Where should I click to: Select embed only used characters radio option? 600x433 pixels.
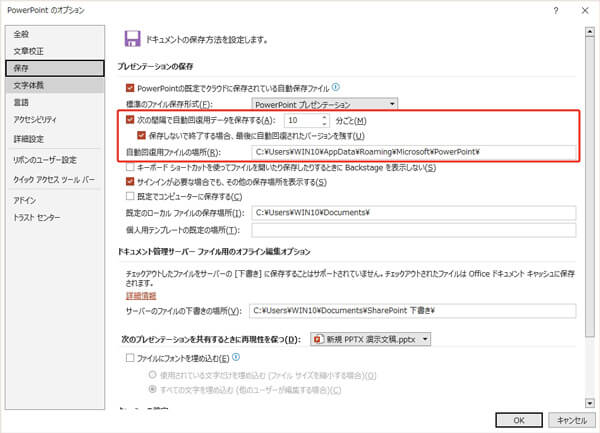click(153, 375)
